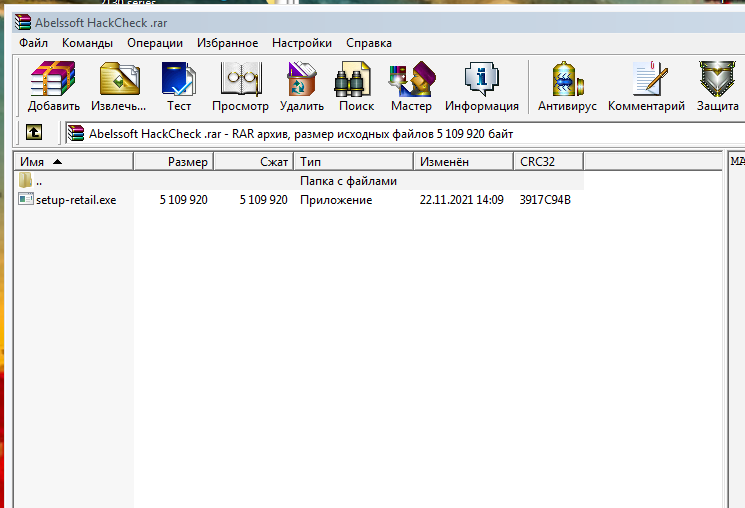Go up one folder level arrow button
745x508 pixels.
pyautogui.click(x=34, y=132)
